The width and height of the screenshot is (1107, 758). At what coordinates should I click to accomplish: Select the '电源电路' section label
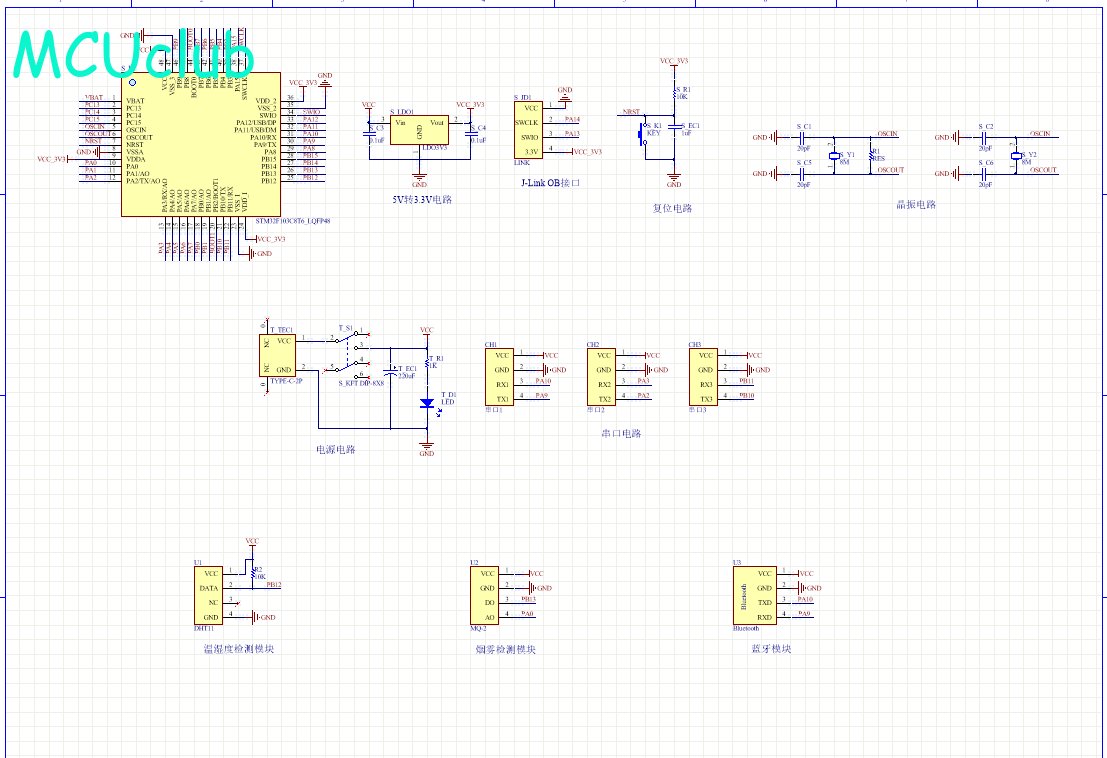click(336, 449)
